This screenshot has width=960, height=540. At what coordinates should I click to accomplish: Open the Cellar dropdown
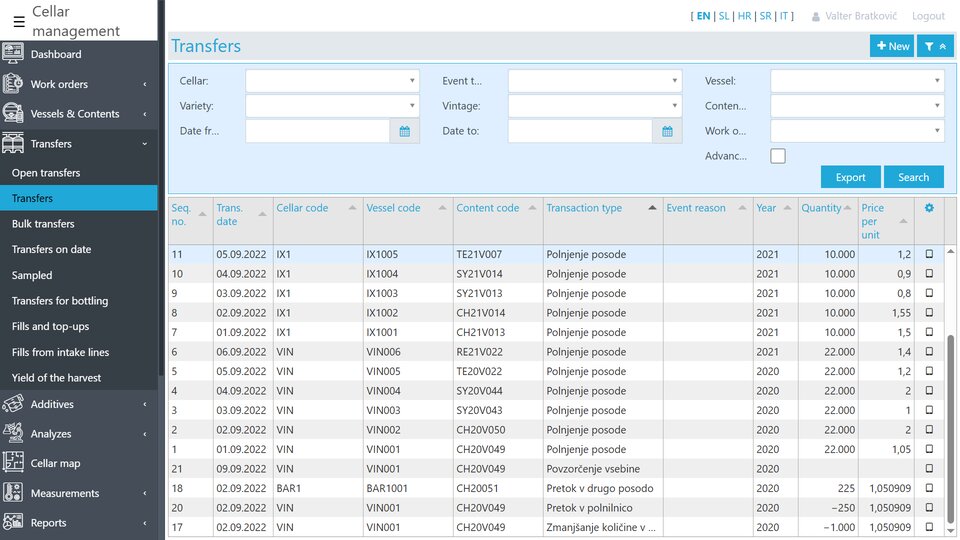pos(332,81)
